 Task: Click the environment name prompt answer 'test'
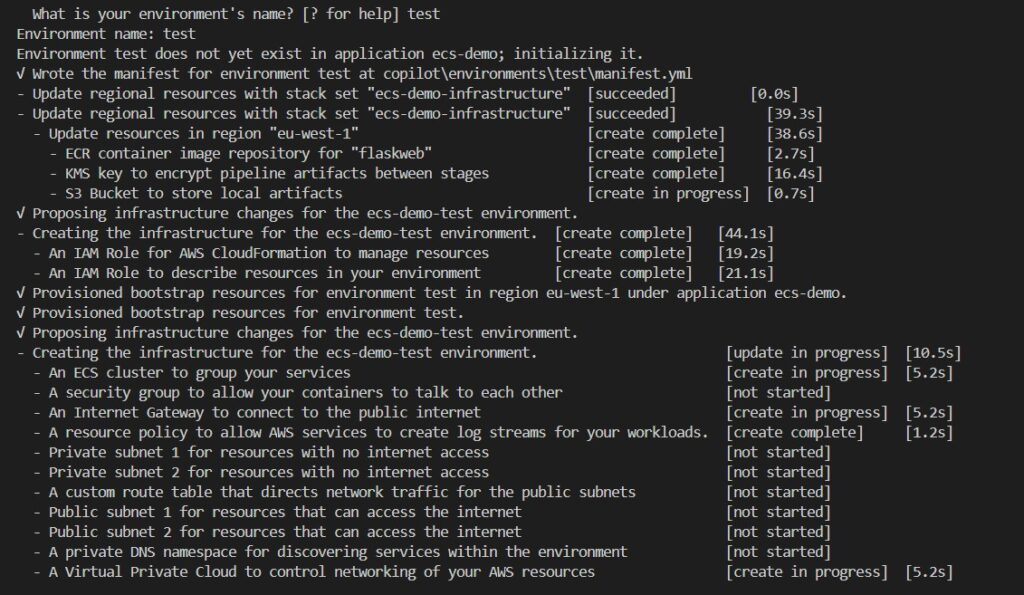coord(424,14)
